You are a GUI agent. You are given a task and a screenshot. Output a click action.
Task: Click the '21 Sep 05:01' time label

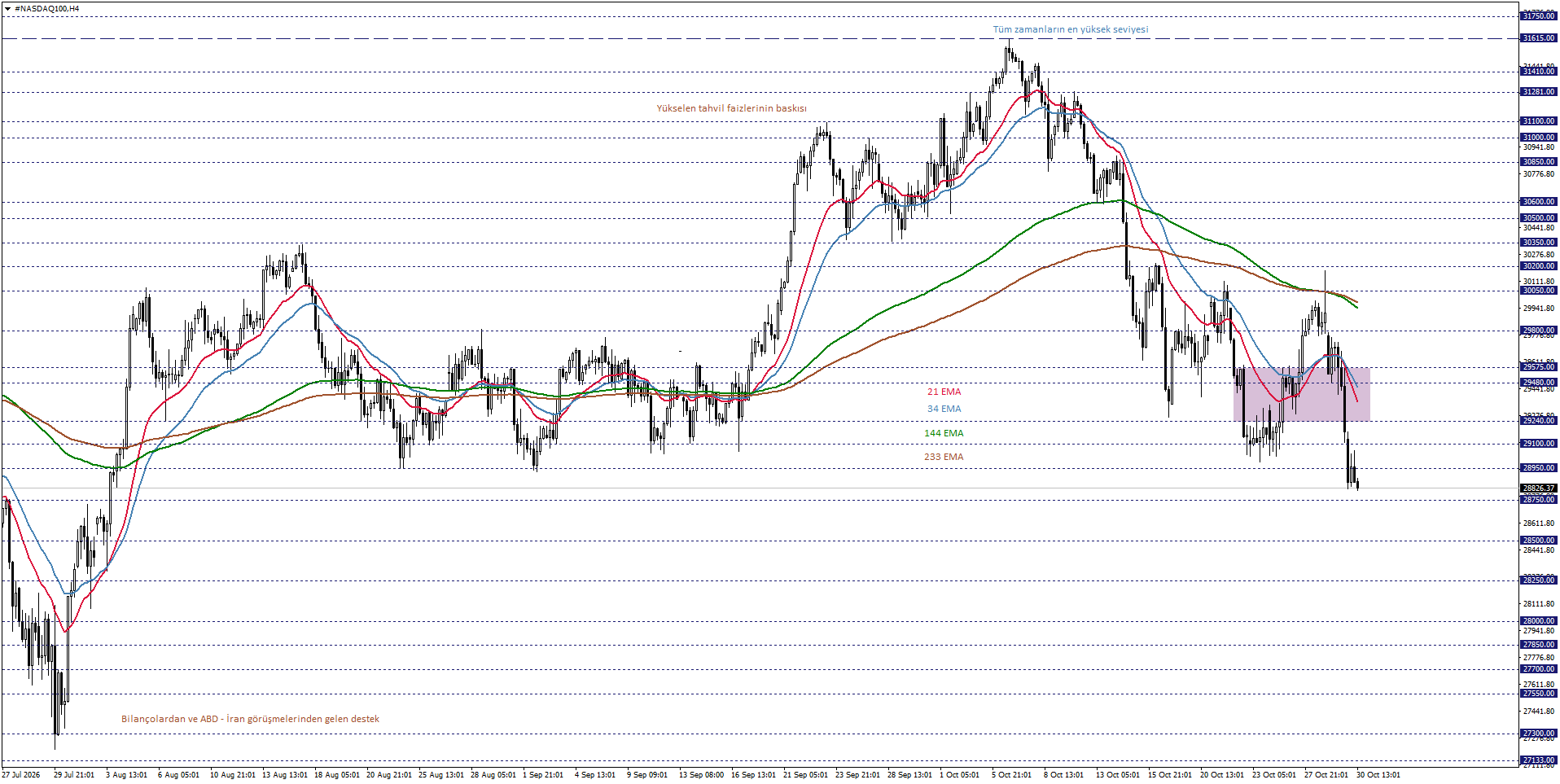(x=806, y=775)
